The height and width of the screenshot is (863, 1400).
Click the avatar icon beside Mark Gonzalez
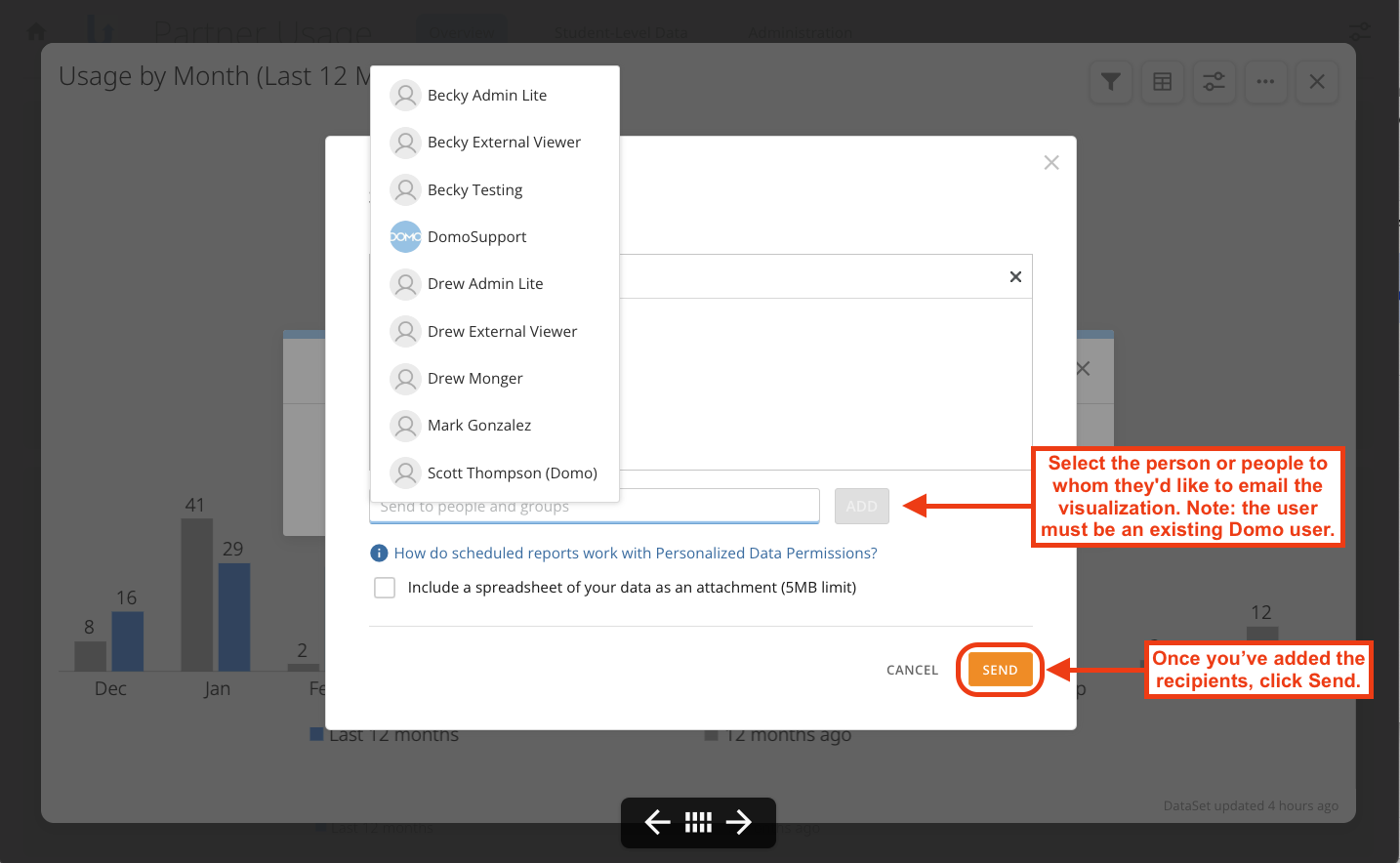point(405,426)
